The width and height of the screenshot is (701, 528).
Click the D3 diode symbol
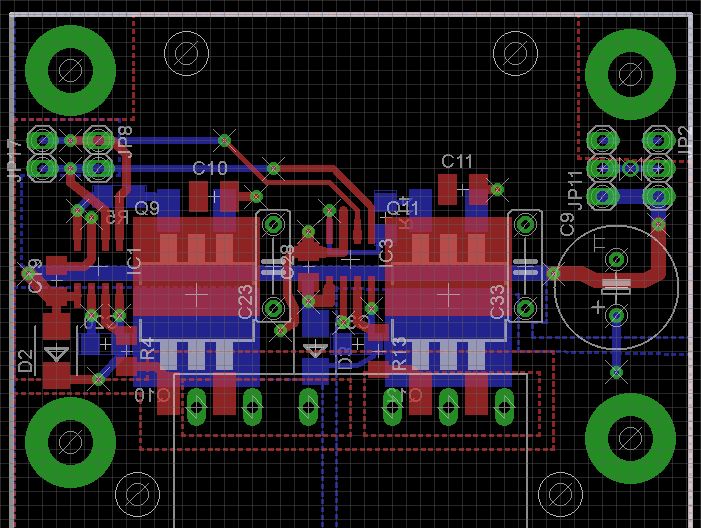[x=315, y=349]
